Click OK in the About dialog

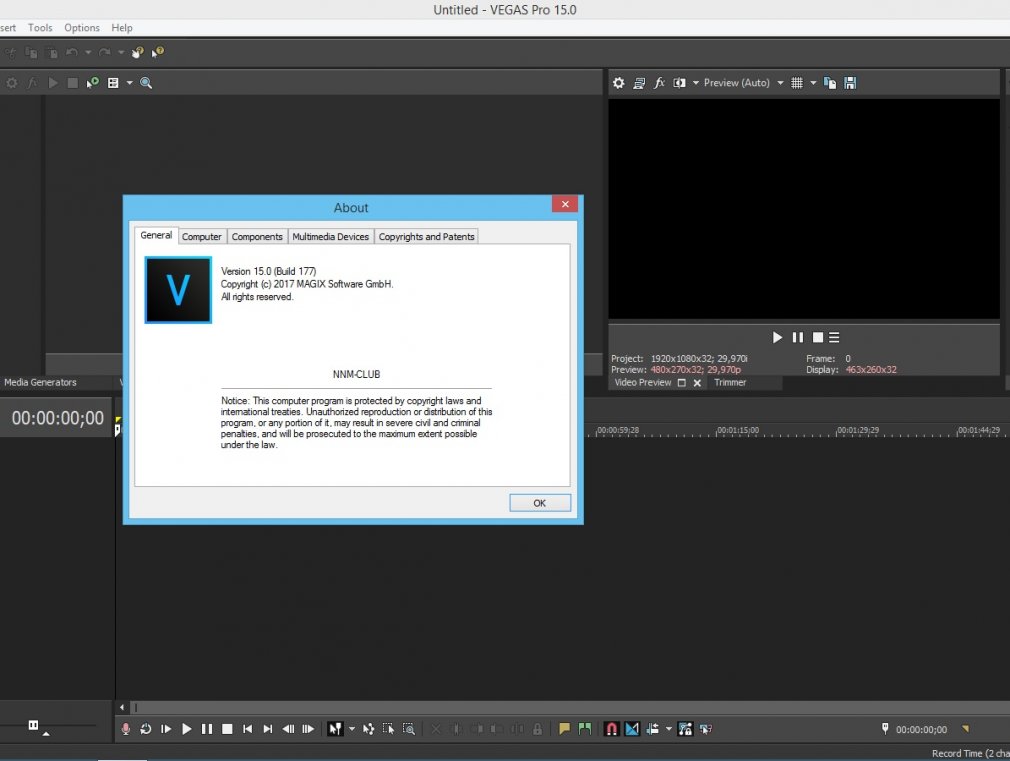540,503
